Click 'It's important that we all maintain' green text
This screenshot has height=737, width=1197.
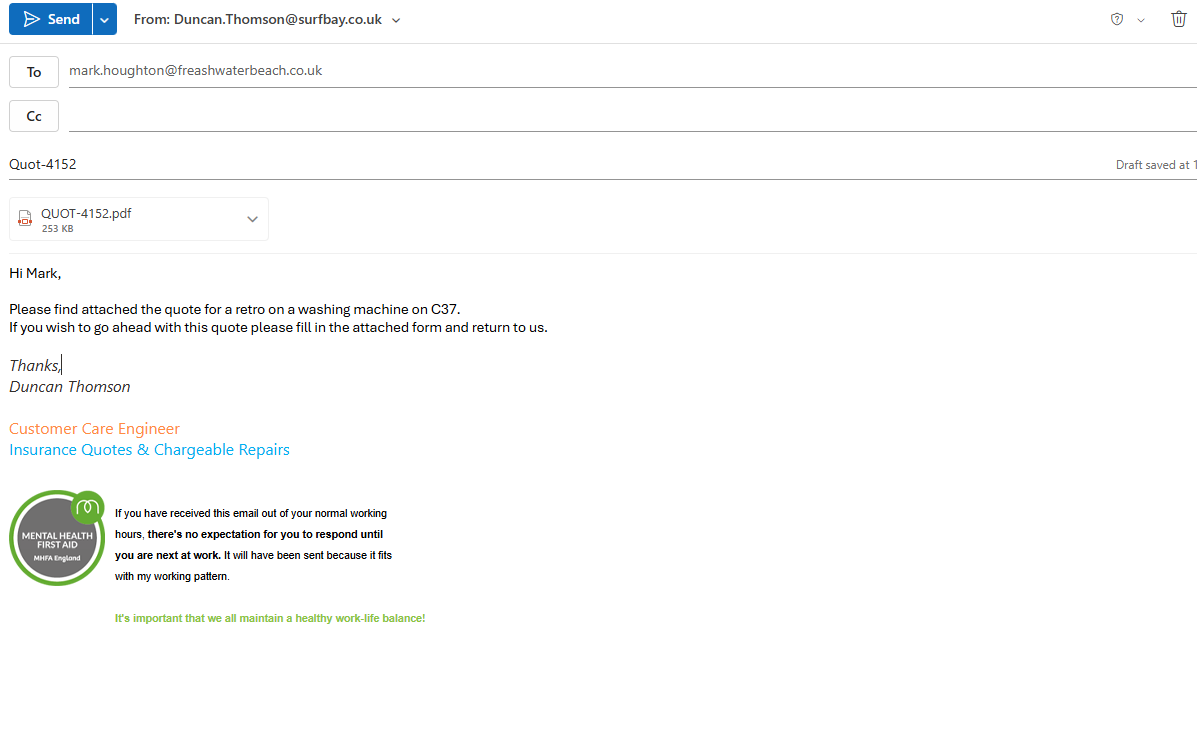[x=269, y=619]
